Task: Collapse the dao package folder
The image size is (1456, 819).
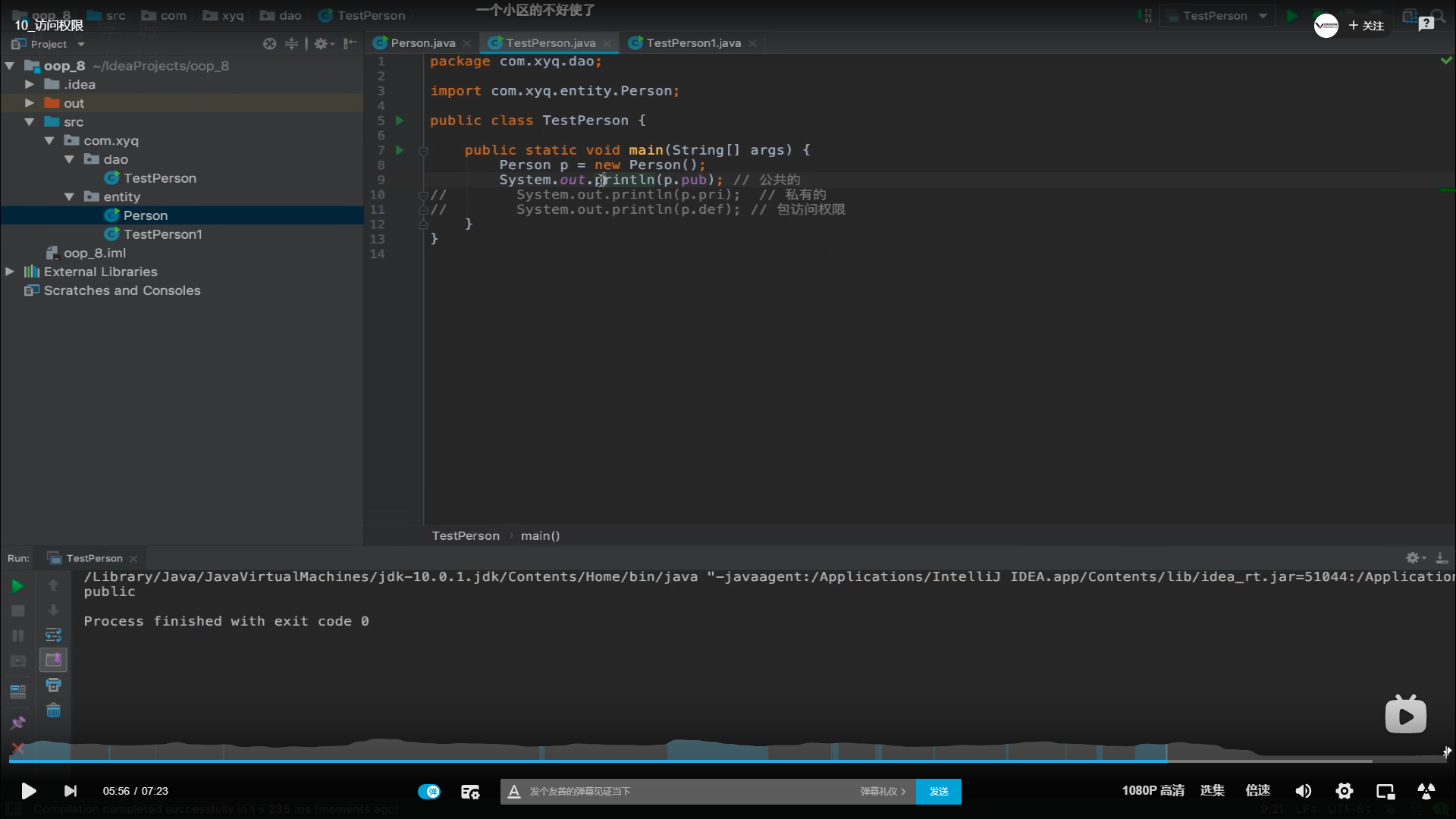Action: [x=69, y=159]
